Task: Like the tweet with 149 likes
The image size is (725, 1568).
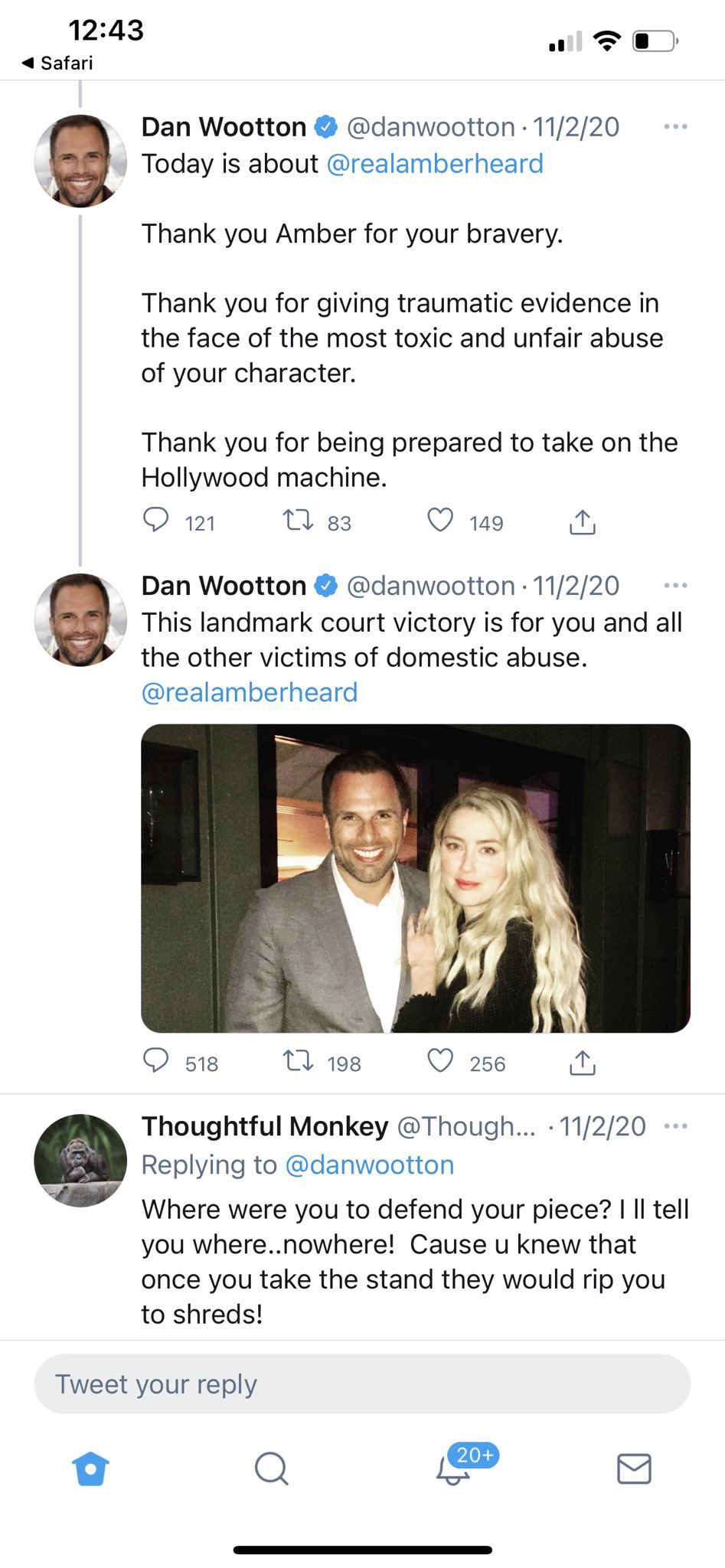Action: pos(440,521)
